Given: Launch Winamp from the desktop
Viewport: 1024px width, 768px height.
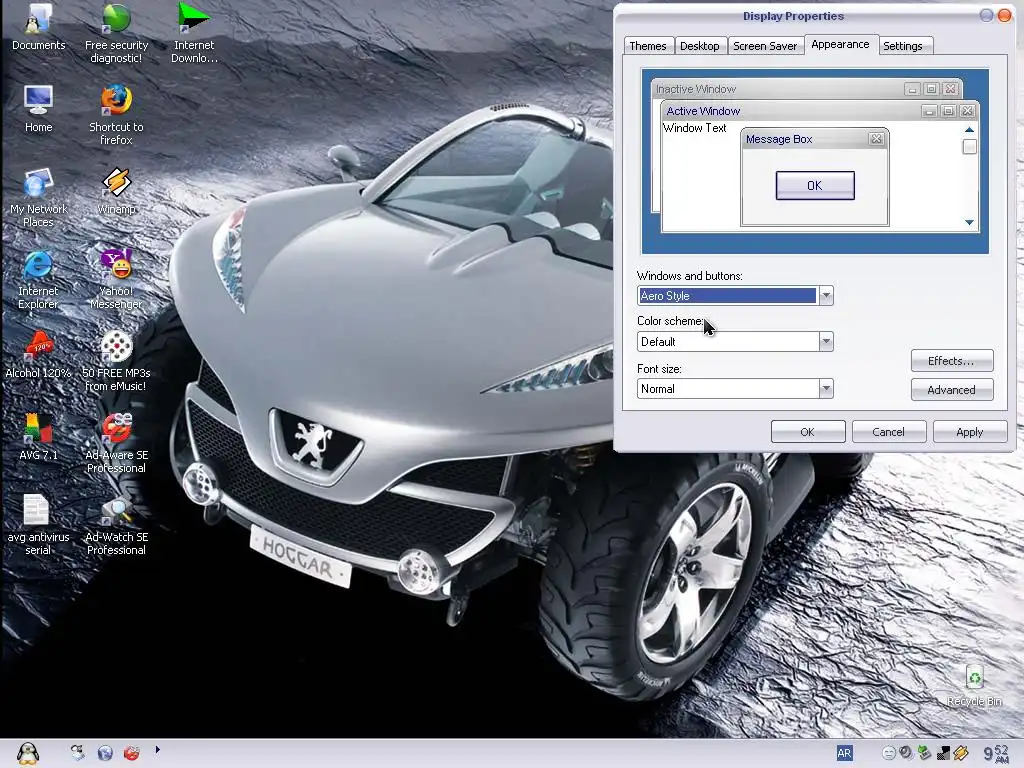Looking at the screenshot, I should (x=116, y=191).
